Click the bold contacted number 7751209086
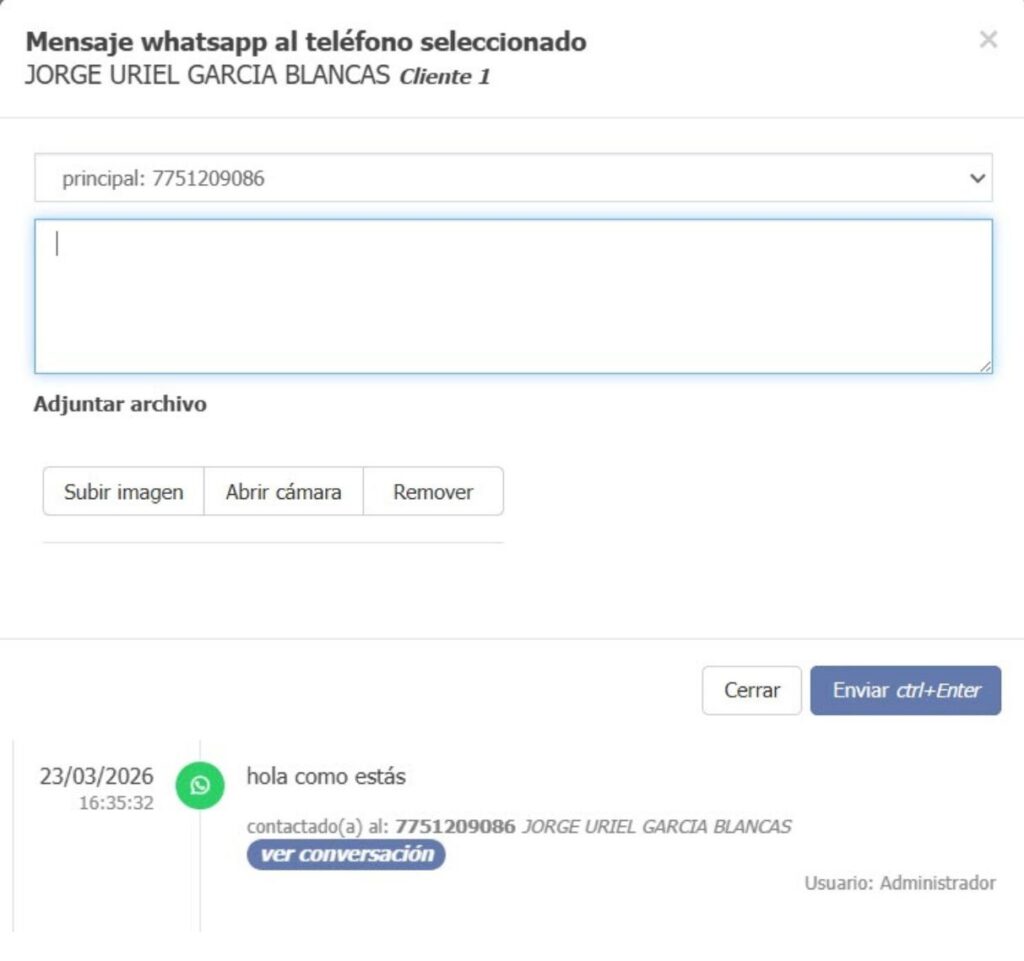Viewport: 1024px width, 961px height. click(455, 827)
